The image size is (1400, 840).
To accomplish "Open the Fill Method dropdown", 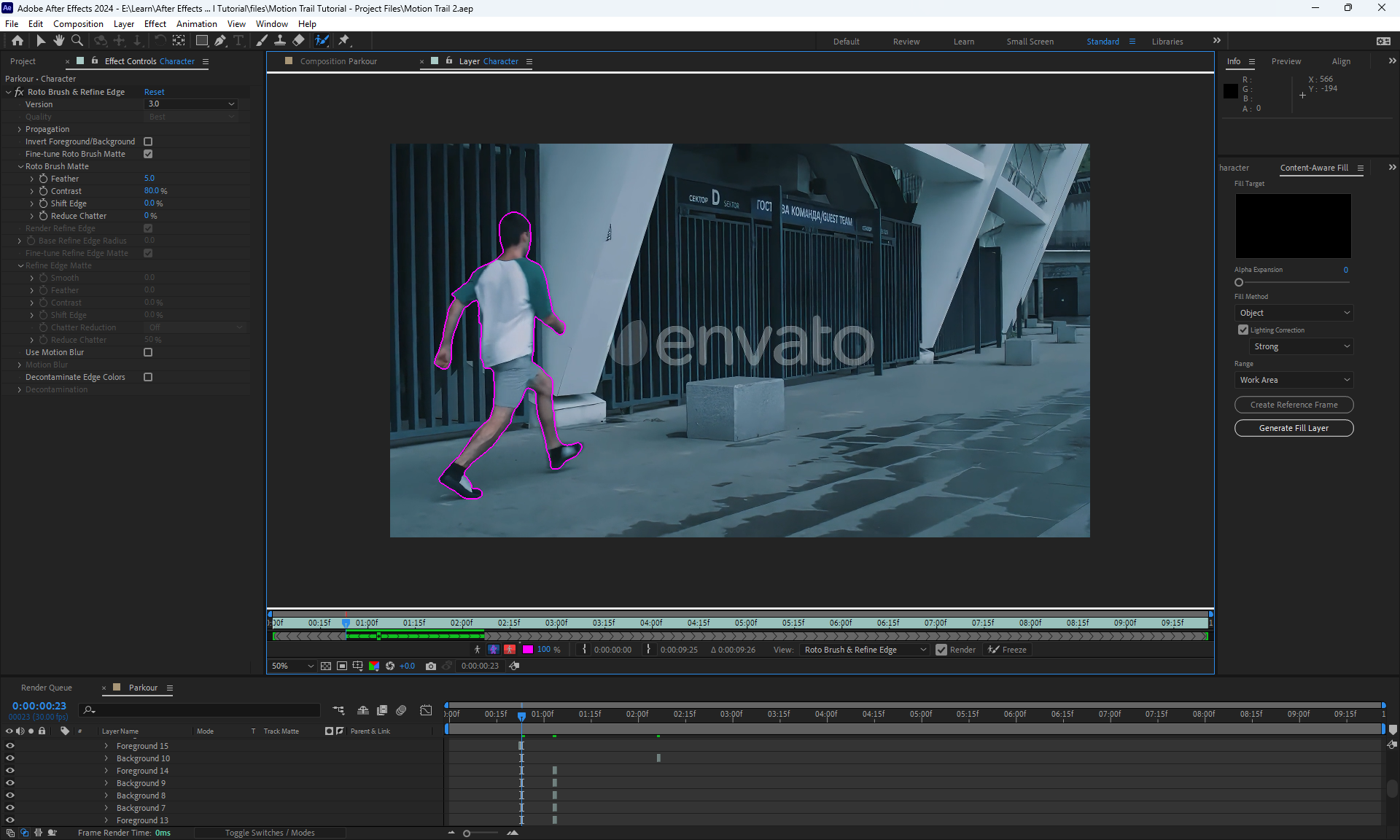I will [1294, 313].
